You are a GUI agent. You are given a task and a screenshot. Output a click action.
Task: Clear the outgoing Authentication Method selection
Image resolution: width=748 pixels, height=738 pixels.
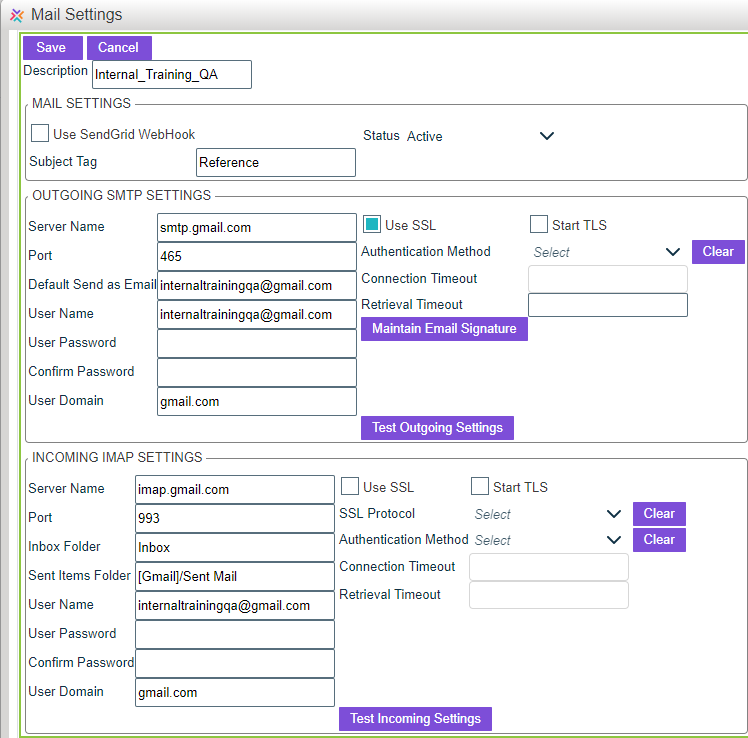(x=718, y=252)
